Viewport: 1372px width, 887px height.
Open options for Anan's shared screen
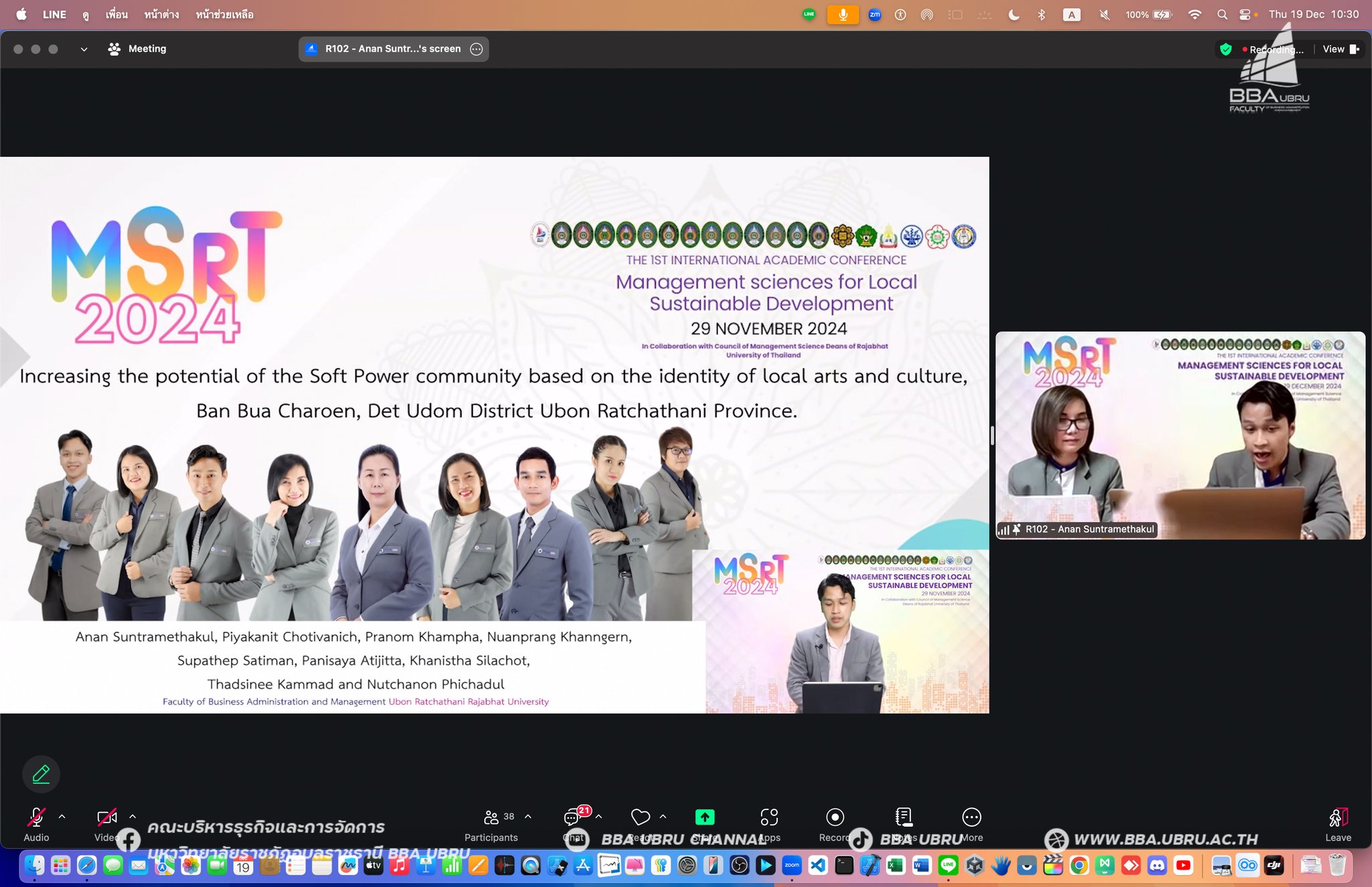(476, 49)
